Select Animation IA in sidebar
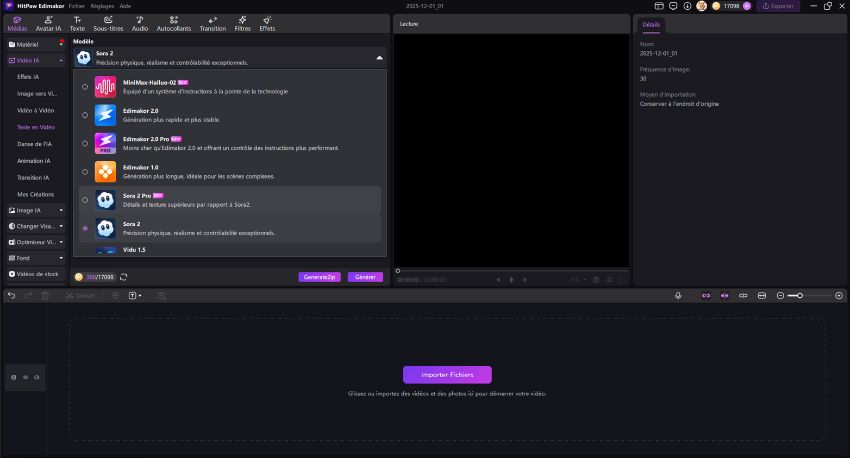Screen dimensions: 850x458 [33, 161]
